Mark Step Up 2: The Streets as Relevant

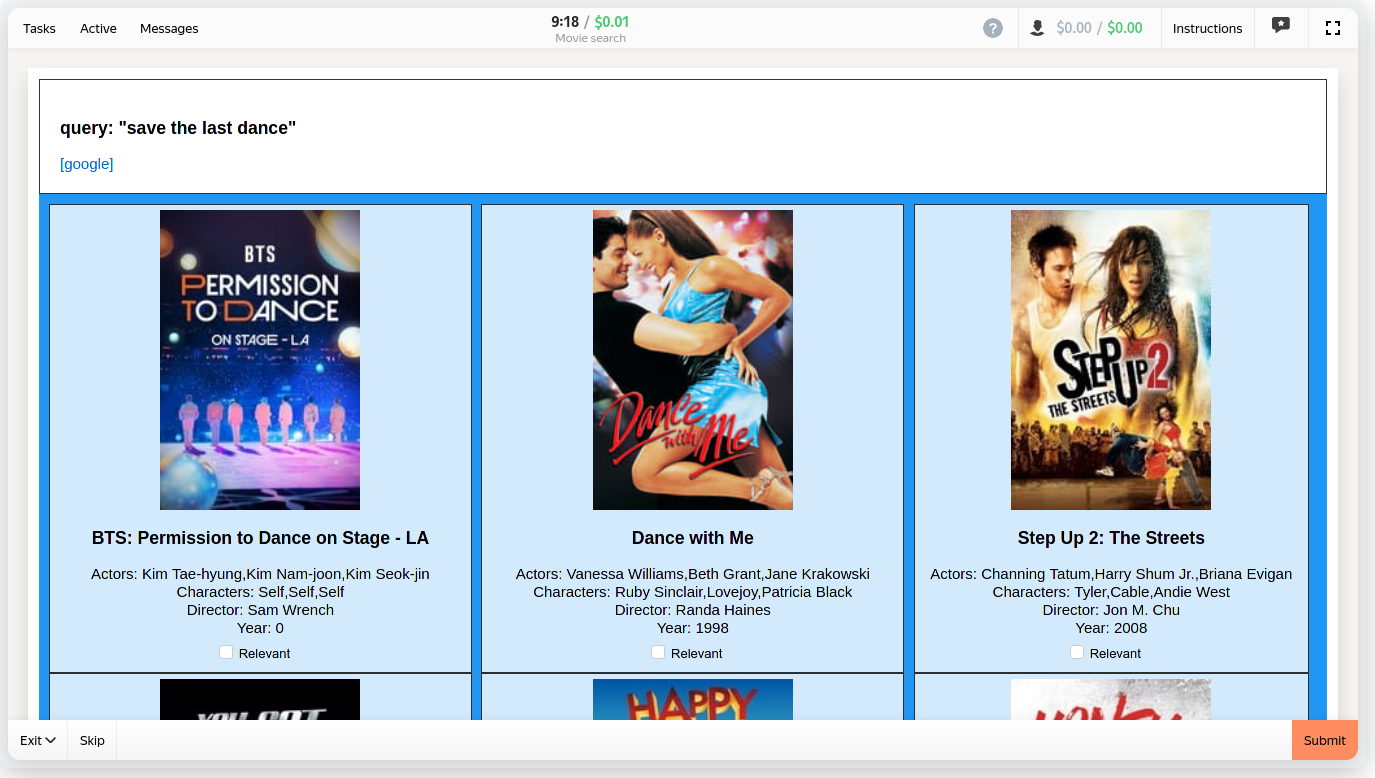(x=1077, y=652)
